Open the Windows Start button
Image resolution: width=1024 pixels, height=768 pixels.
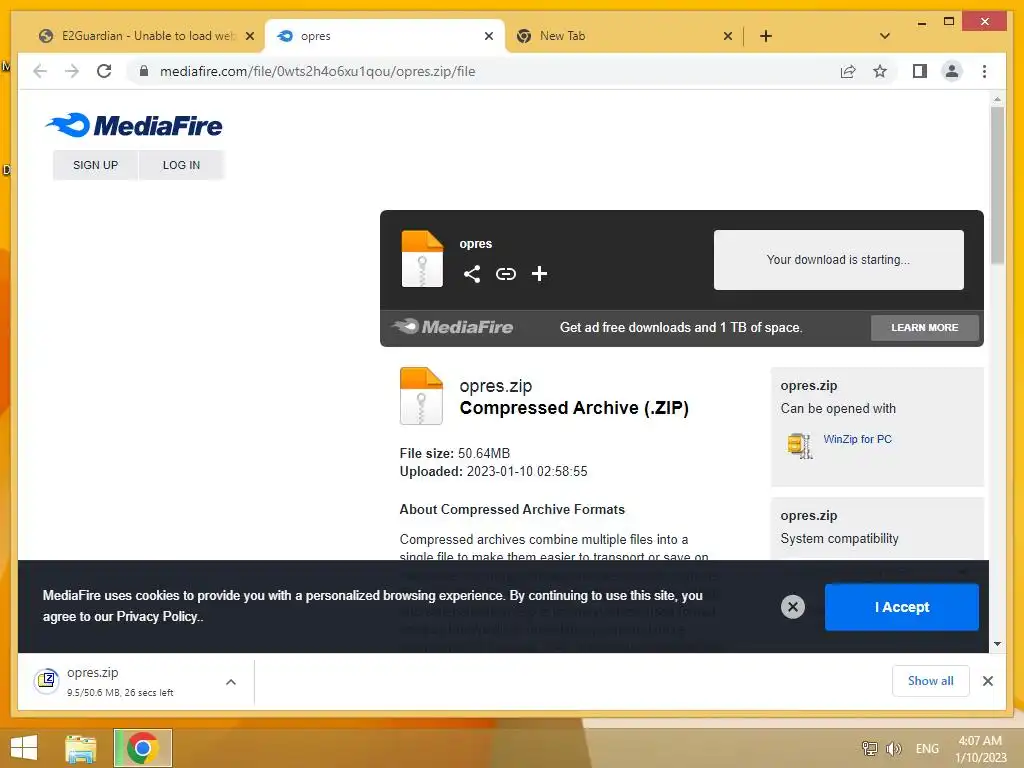[24, 748]
